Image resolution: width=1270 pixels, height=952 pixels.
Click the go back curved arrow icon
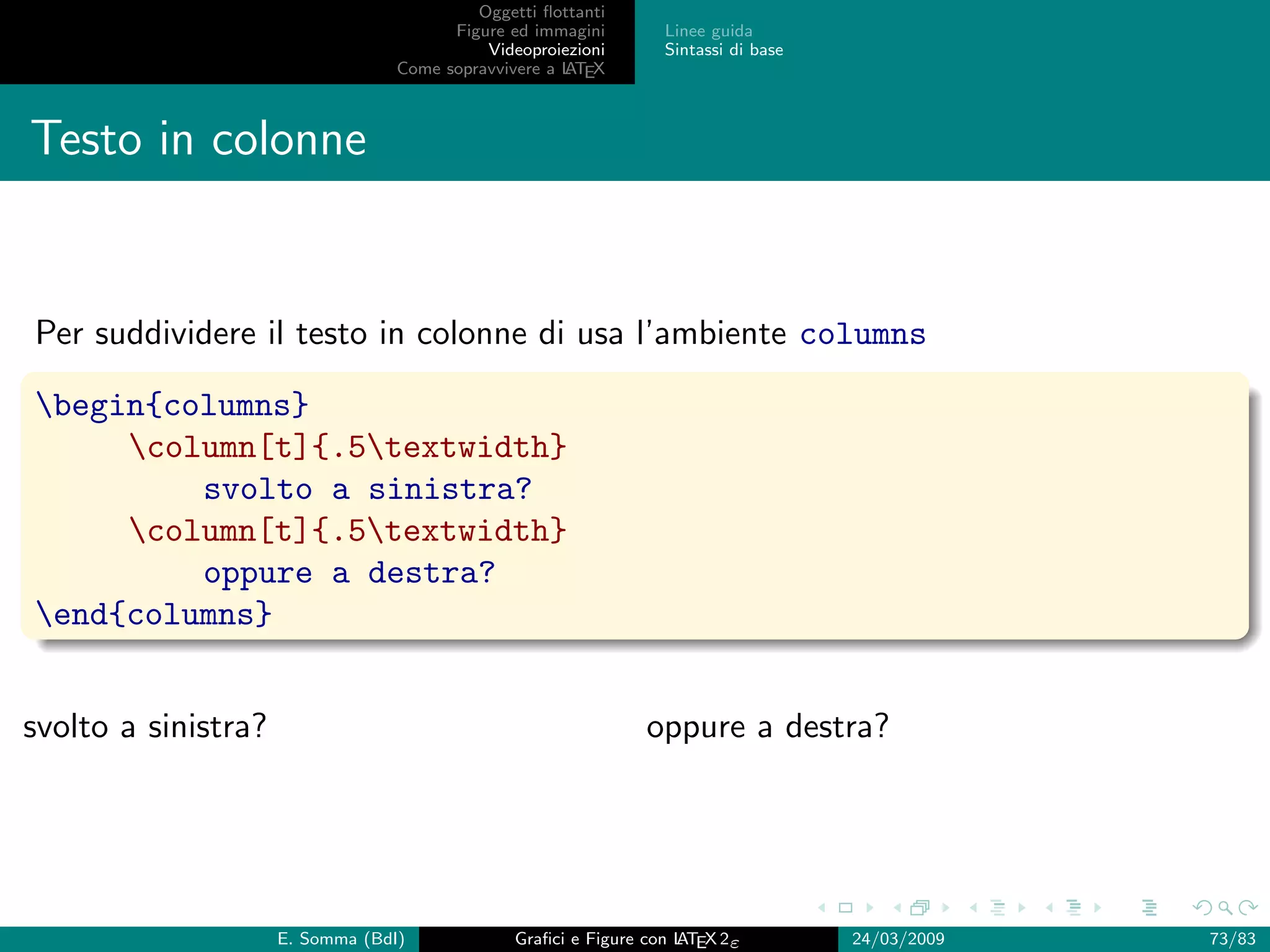tap(1202, 908)
